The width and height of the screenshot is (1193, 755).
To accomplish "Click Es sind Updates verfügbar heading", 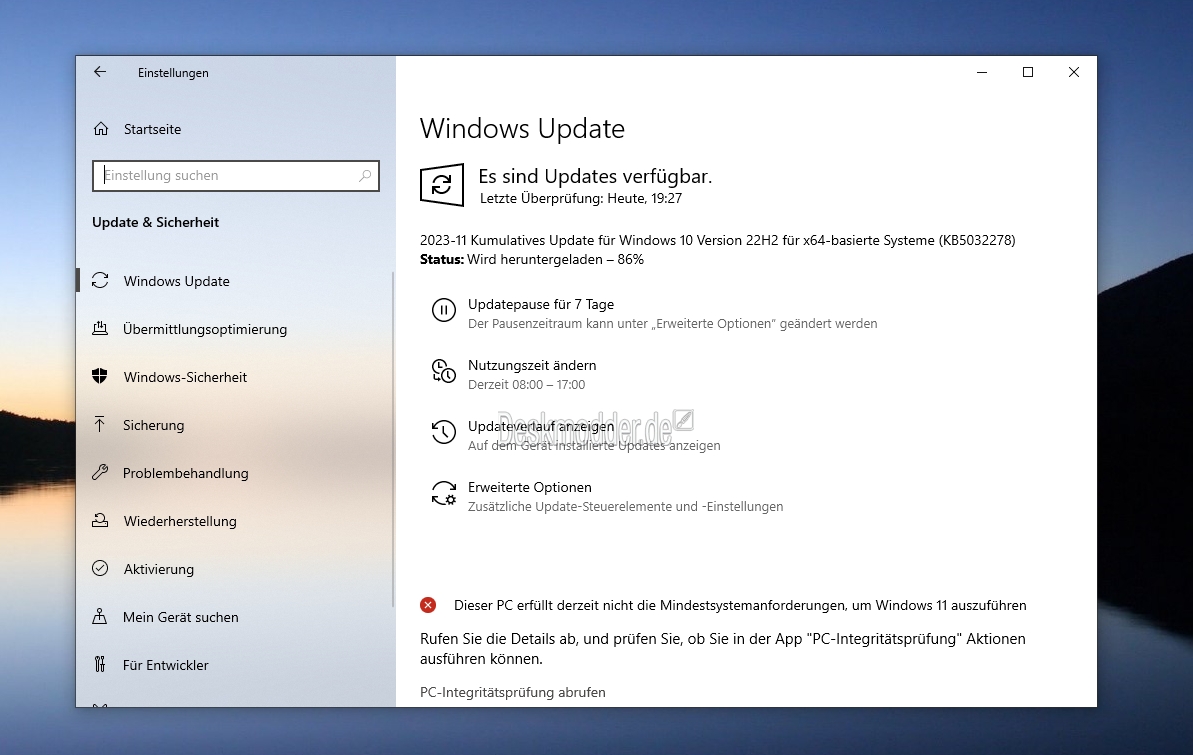I will click(x=595, y=176).
